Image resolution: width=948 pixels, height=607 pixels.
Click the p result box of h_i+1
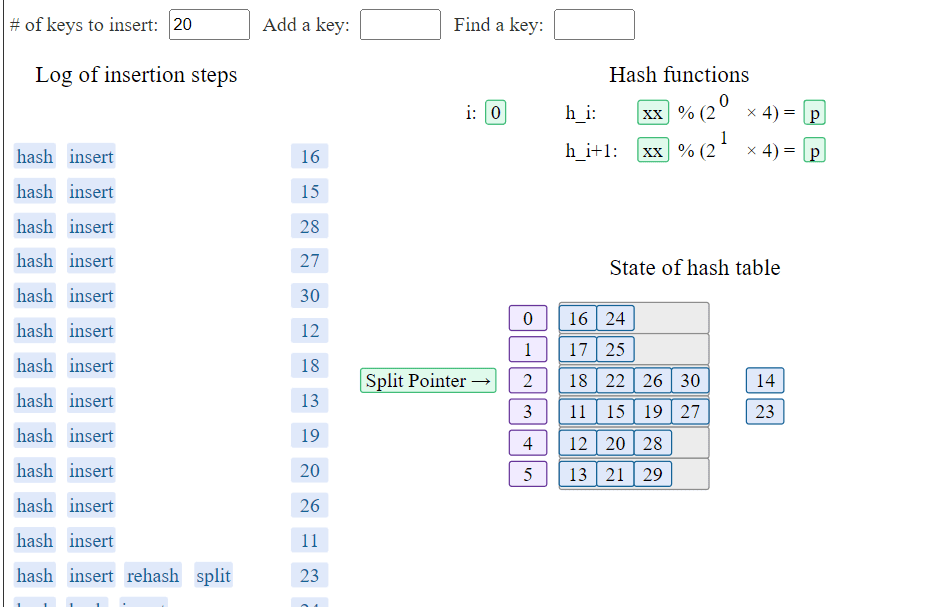(814, 151)
